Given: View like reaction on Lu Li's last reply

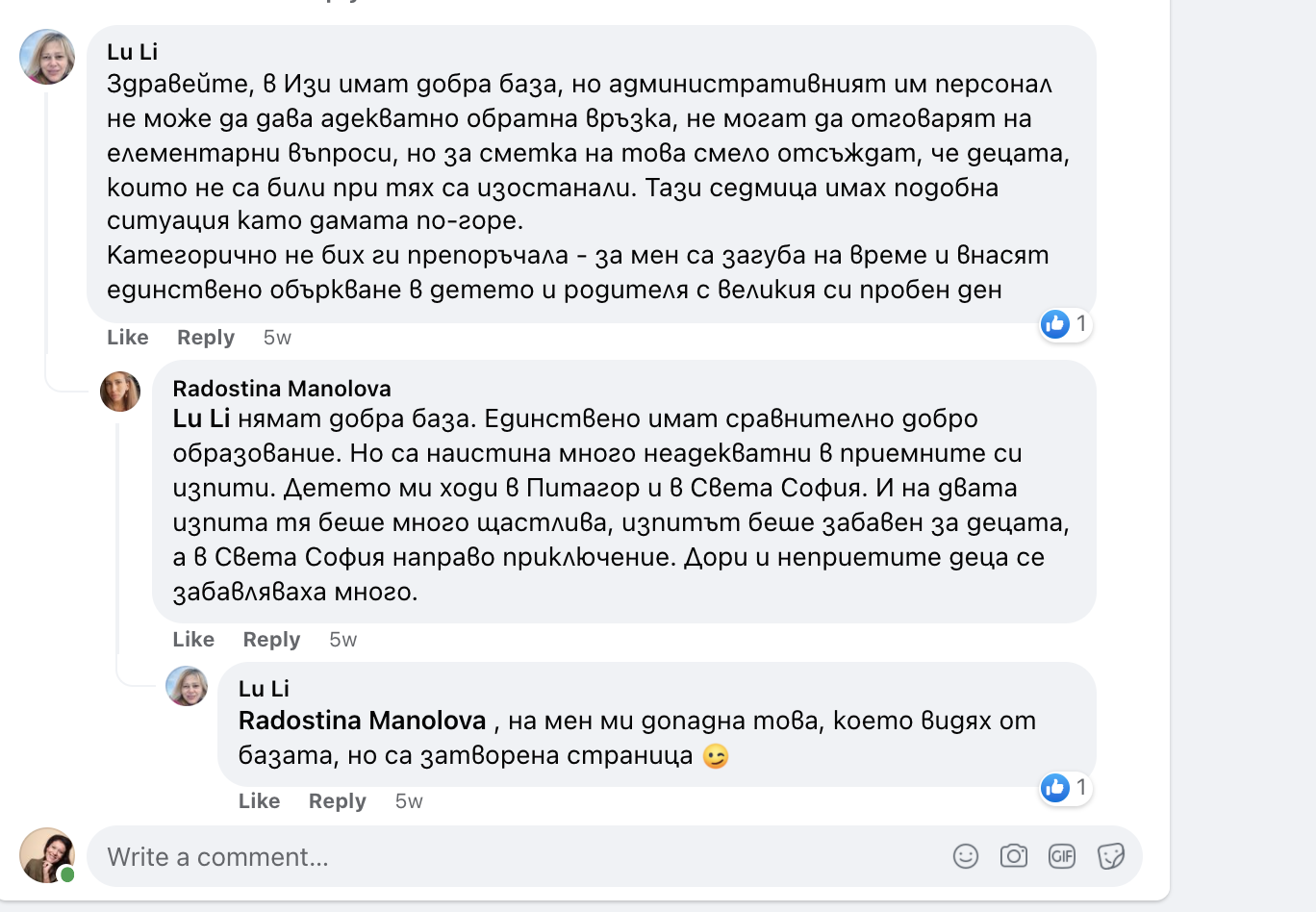Looking at the screenshot, I should [x=1065, y=788].
